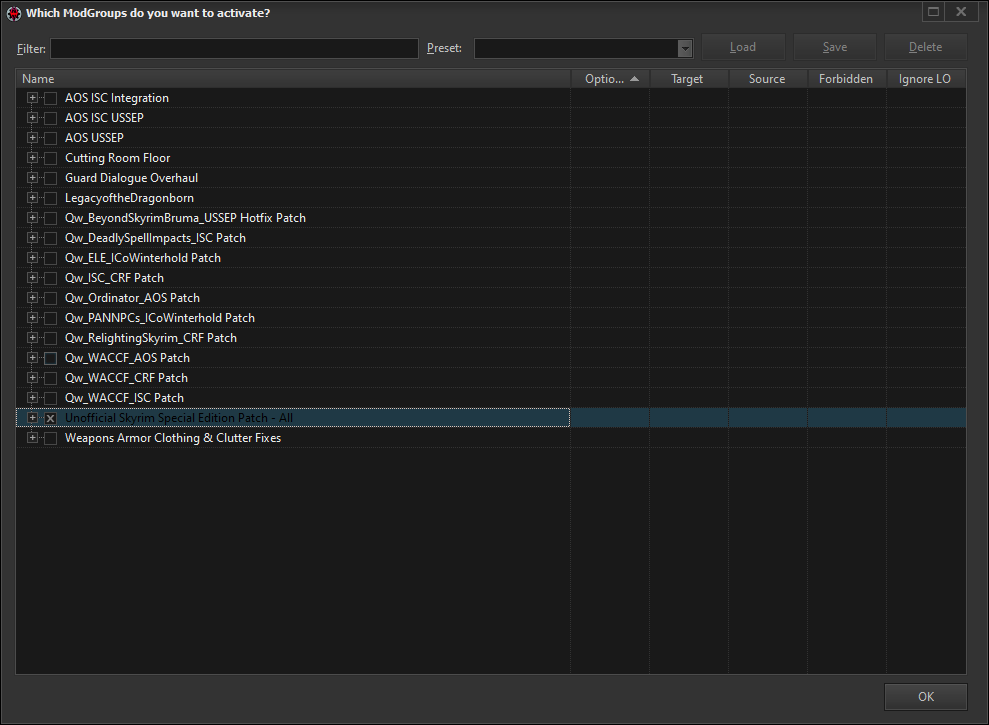Click the Ignore LO column header

926,79
